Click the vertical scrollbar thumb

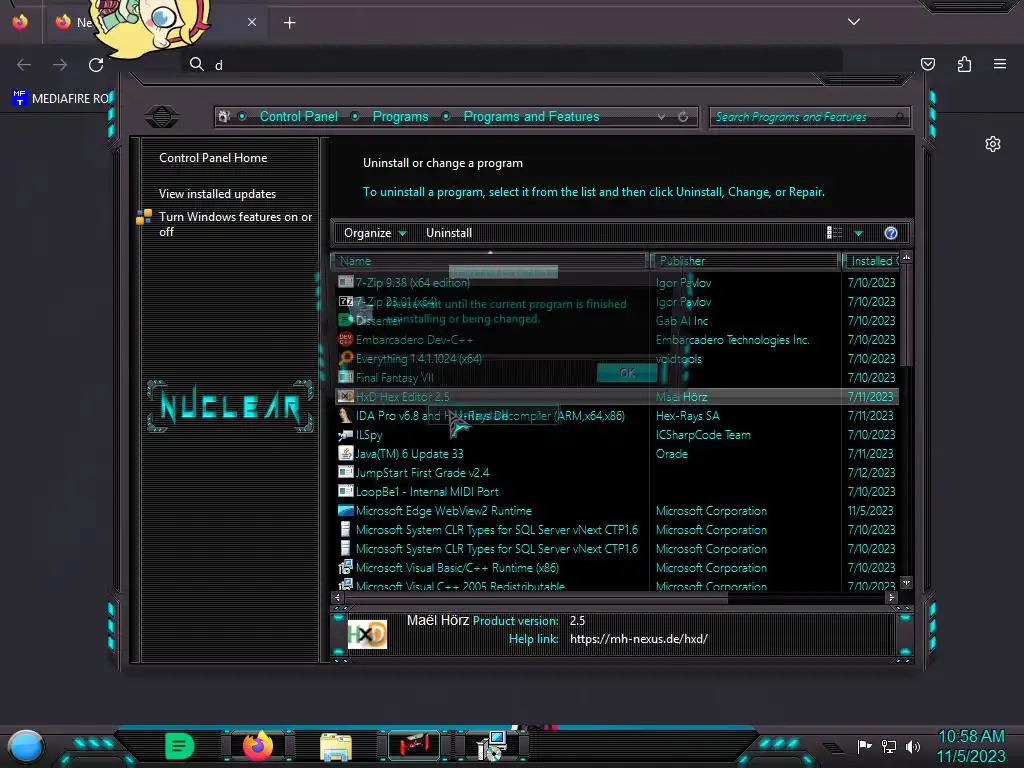[906, 315]
